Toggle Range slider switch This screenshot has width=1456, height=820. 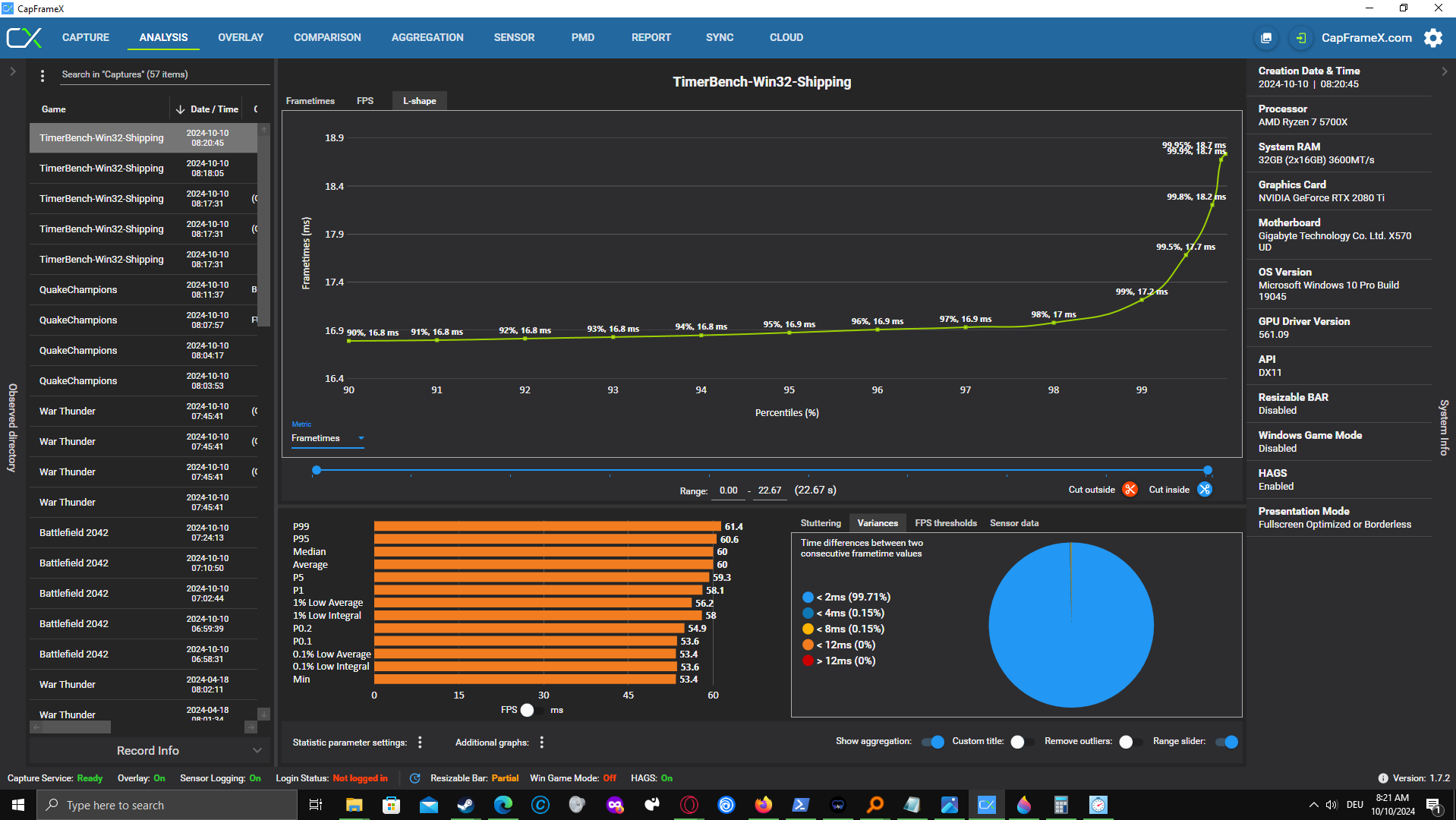click(x=1227, y=742)
